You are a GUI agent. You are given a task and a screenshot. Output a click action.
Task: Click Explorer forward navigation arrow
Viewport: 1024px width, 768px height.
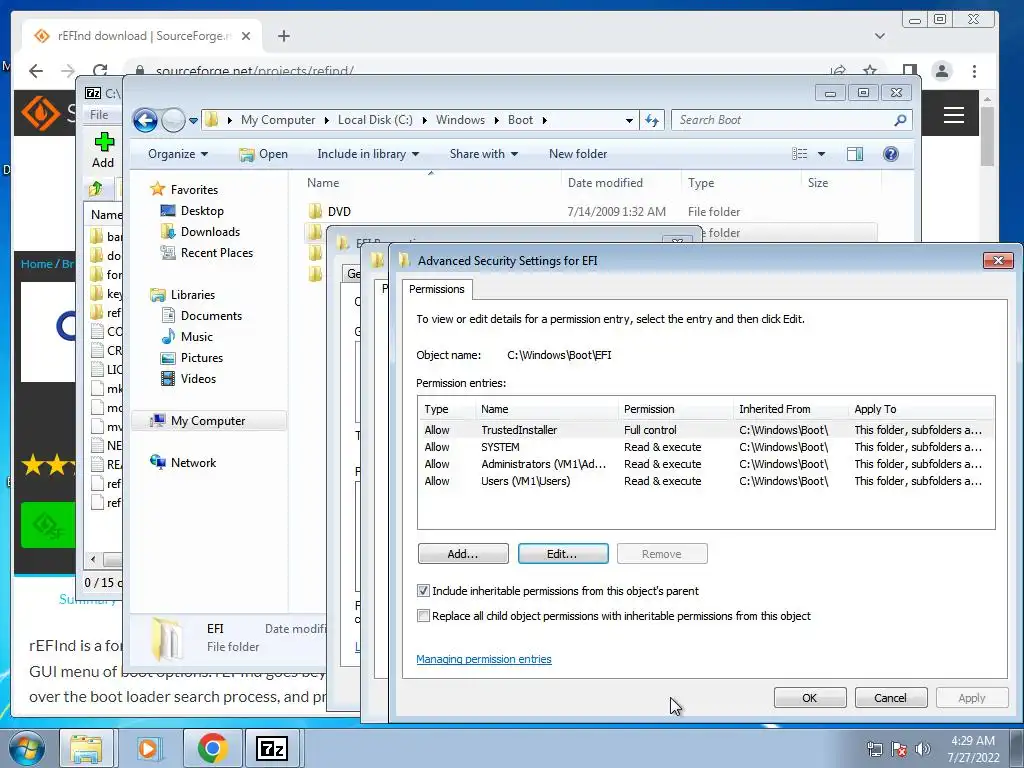(173, 120)
